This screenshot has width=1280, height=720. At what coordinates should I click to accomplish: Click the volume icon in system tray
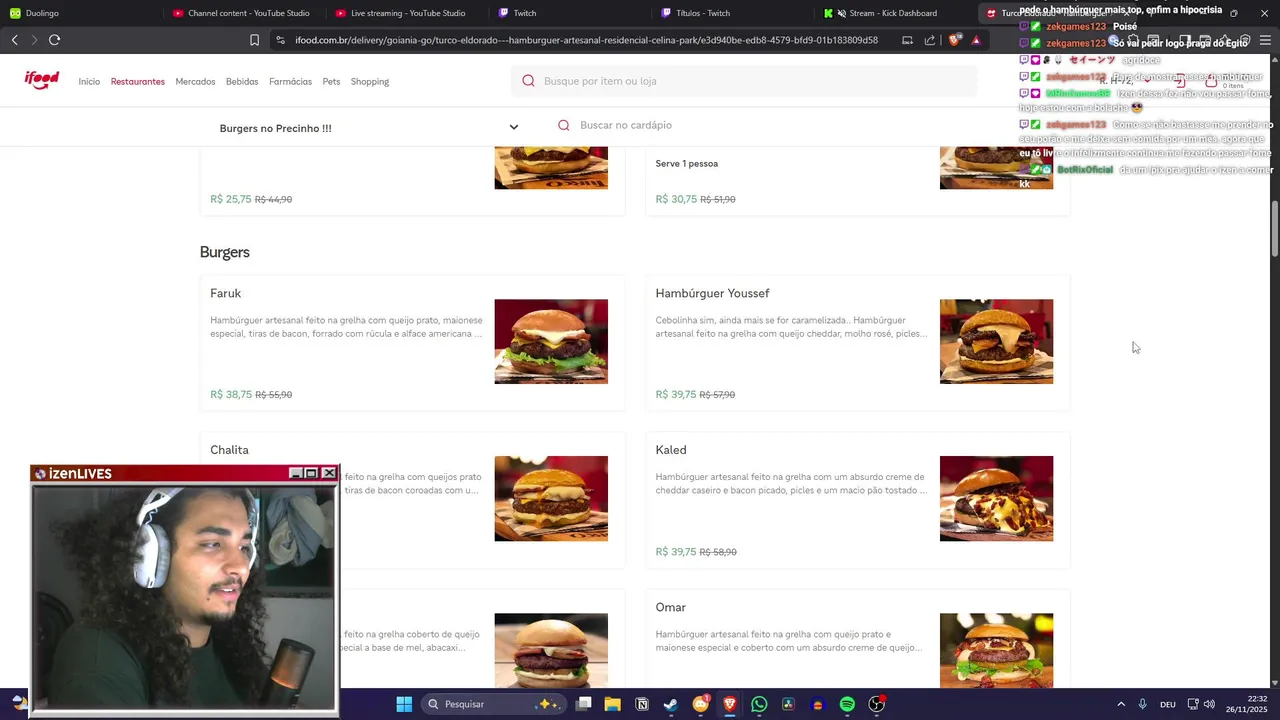click(1209, 704)
